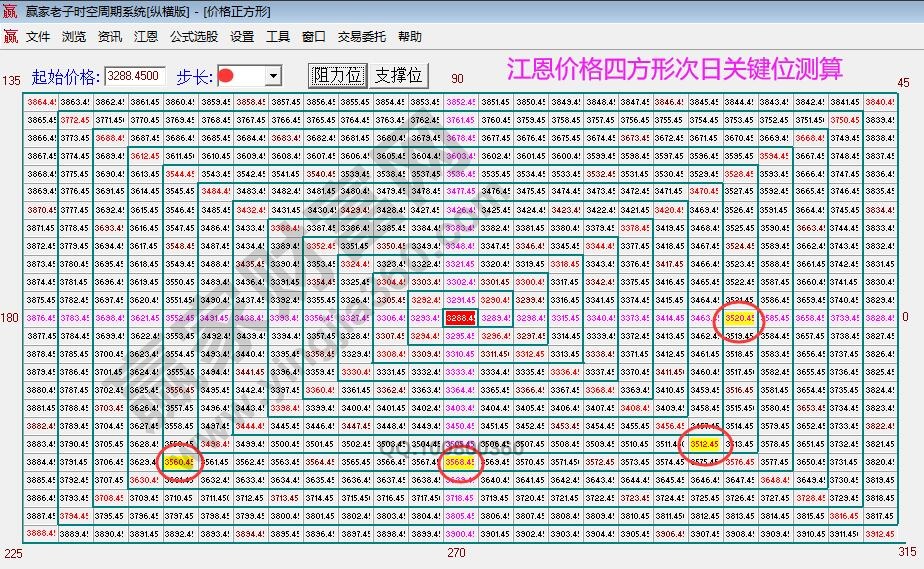Screen dimensions: 924x569
Task: Open the 资讯 menu
Action: 110,37
